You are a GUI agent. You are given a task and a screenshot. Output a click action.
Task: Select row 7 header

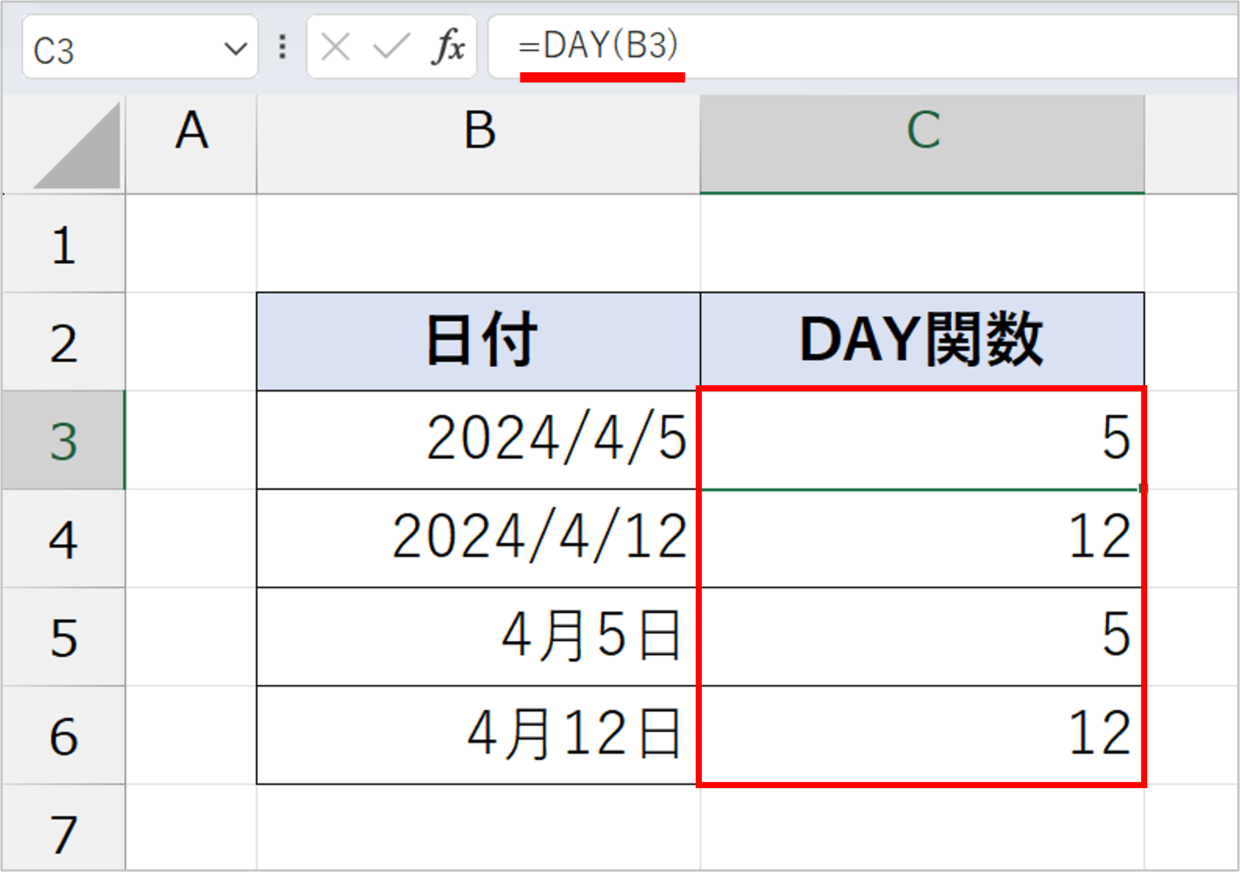pyautogui.click(x=63, y=828)
